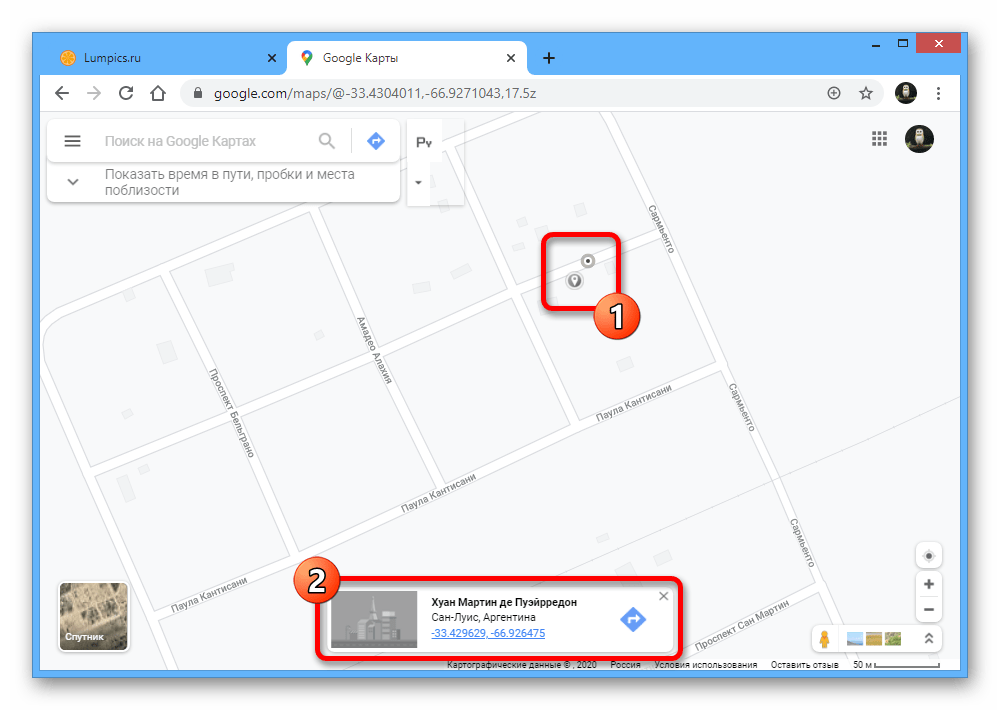Open directions from the search bar

point(375,141)
